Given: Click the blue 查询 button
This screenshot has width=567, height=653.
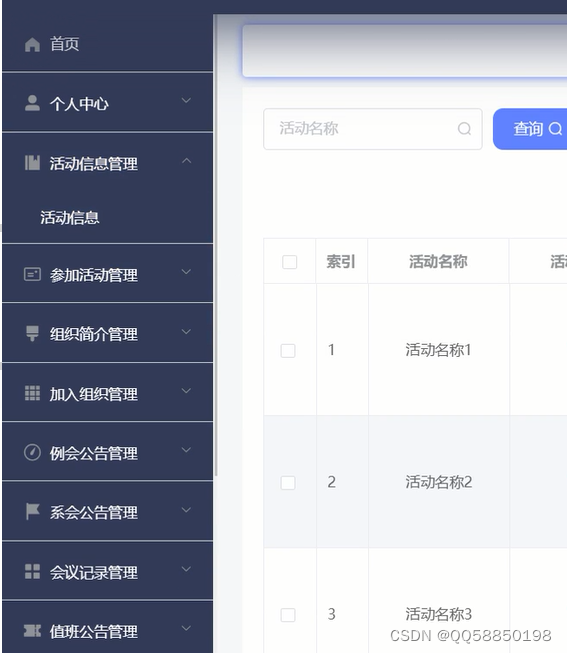Looking at the screenshot, I should pyautogui.click(x=530, y=129).
